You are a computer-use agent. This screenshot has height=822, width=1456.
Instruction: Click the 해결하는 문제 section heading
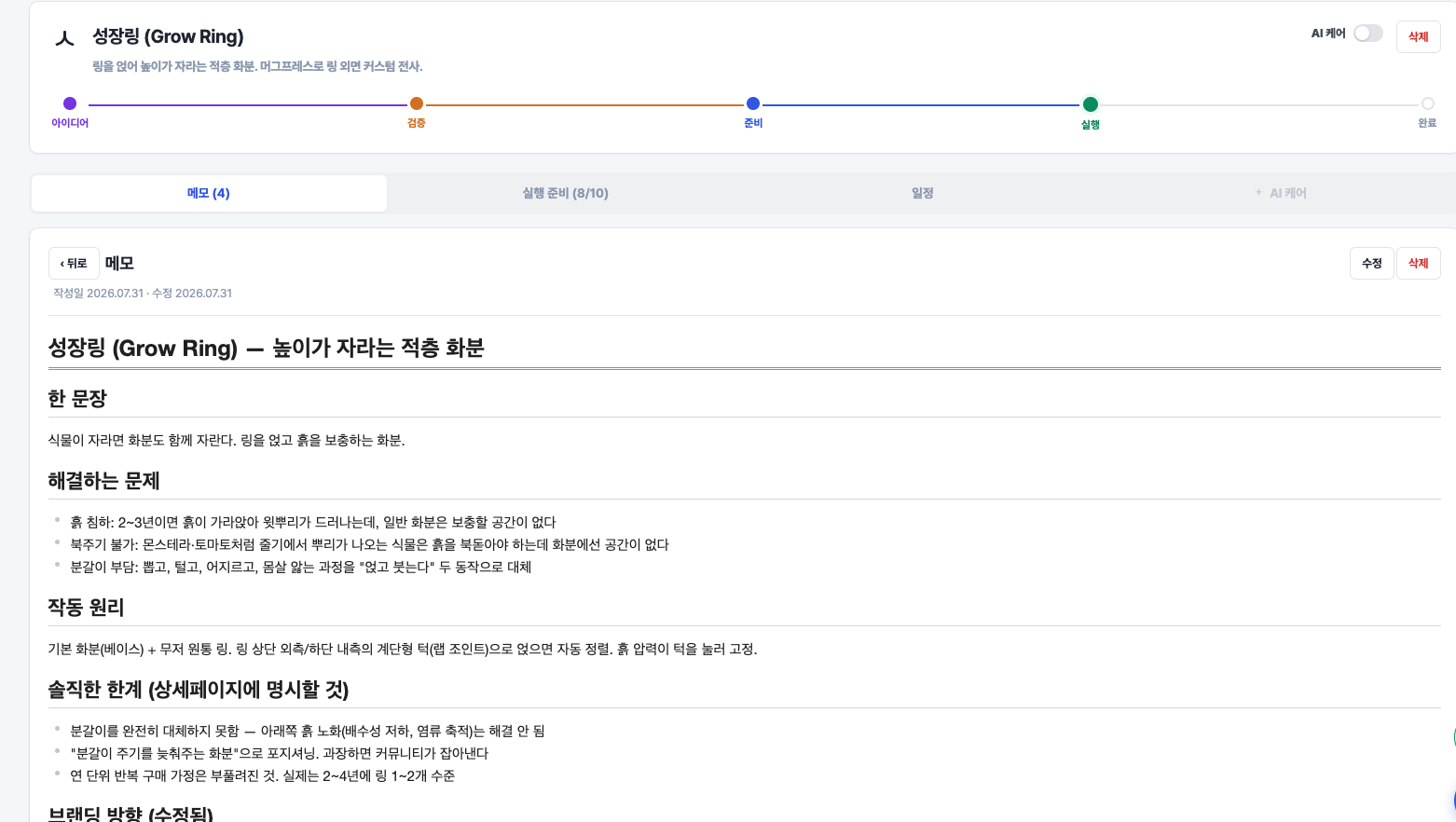(x=103, y=480)
